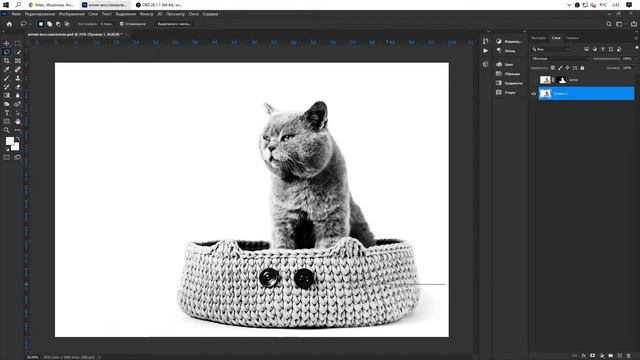Open the History panel icon

click(485, 41)
